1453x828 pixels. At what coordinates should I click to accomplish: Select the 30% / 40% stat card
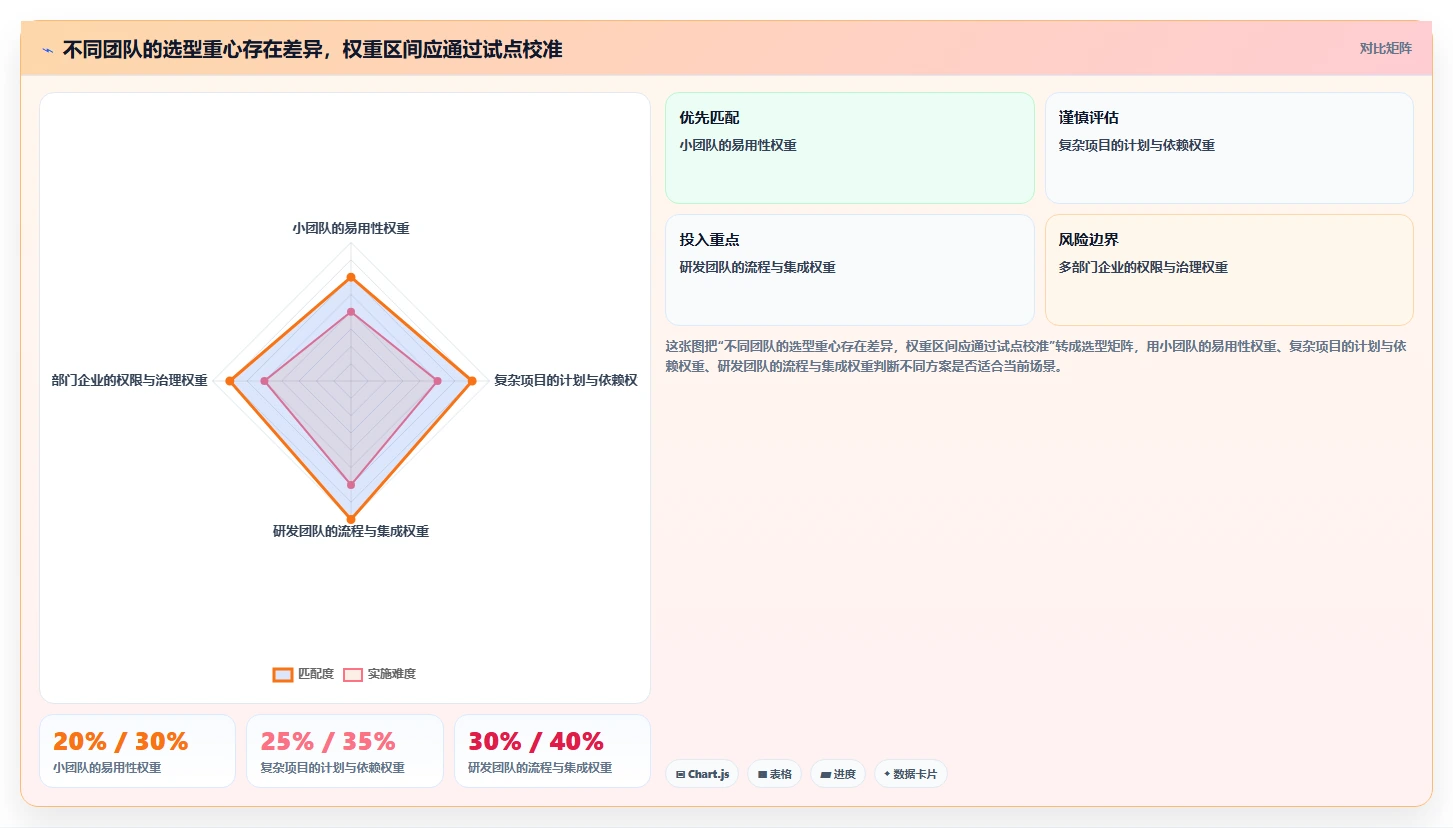[552, 751]
